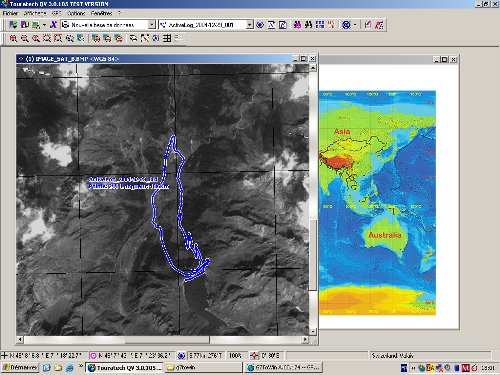
Task: Open the Fenêtres menu
Action: (x=101, y=13)
